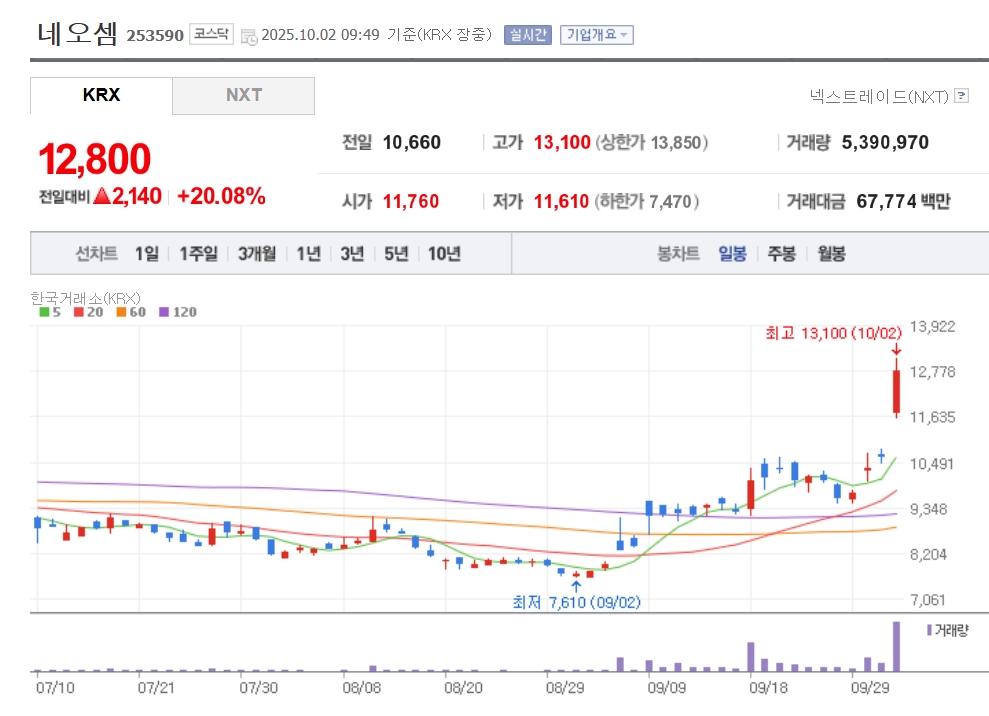
Task: Click the red 20-day moving average legend
Action: (x=85, y=312)
